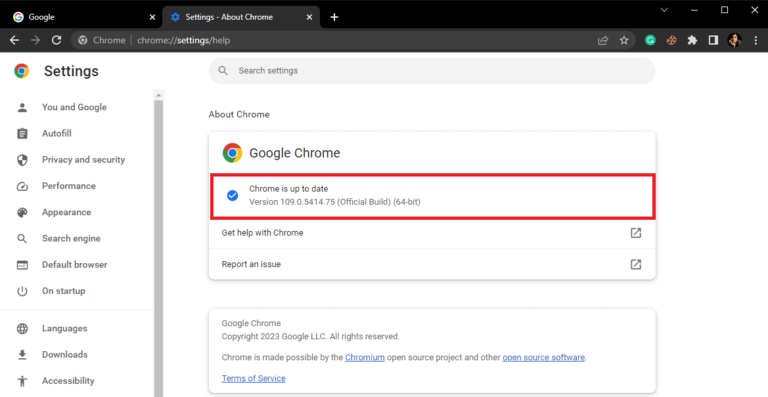Open the Chrome three-dot menu
Viewport: 768px width, 397px height.
click(756, 41)
